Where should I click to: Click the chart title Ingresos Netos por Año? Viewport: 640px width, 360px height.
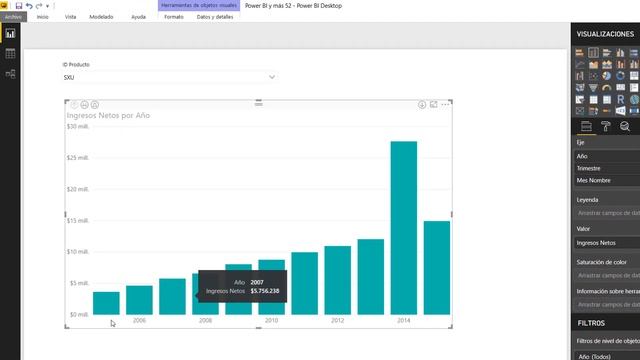tap(108, 116)
